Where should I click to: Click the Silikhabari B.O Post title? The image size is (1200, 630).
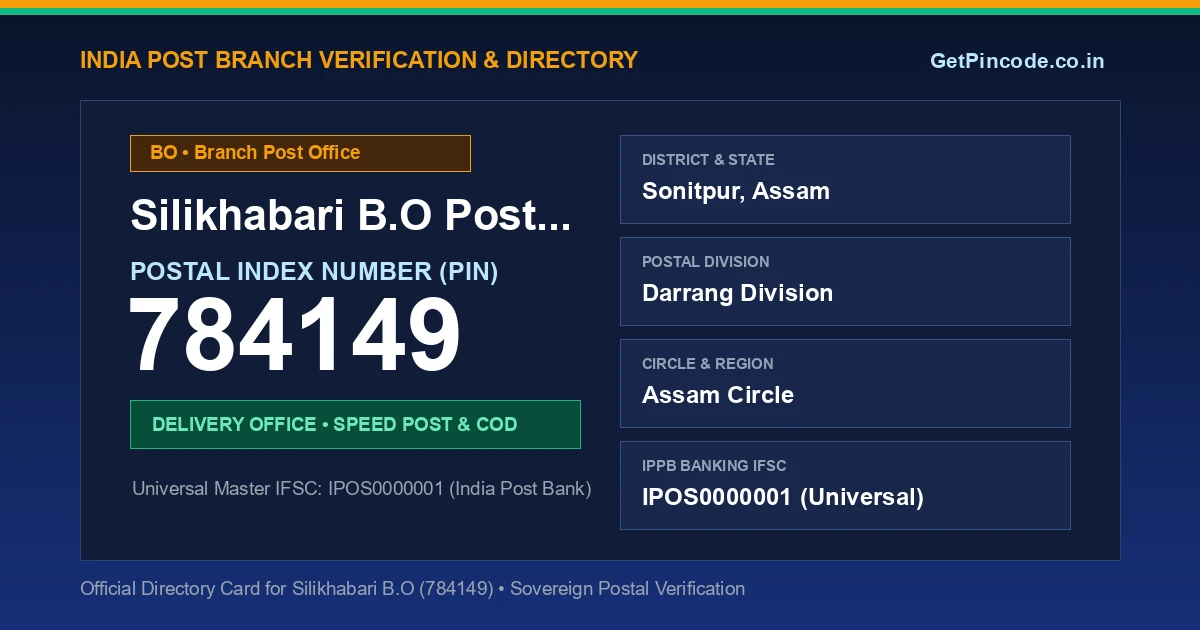(351, 215)
